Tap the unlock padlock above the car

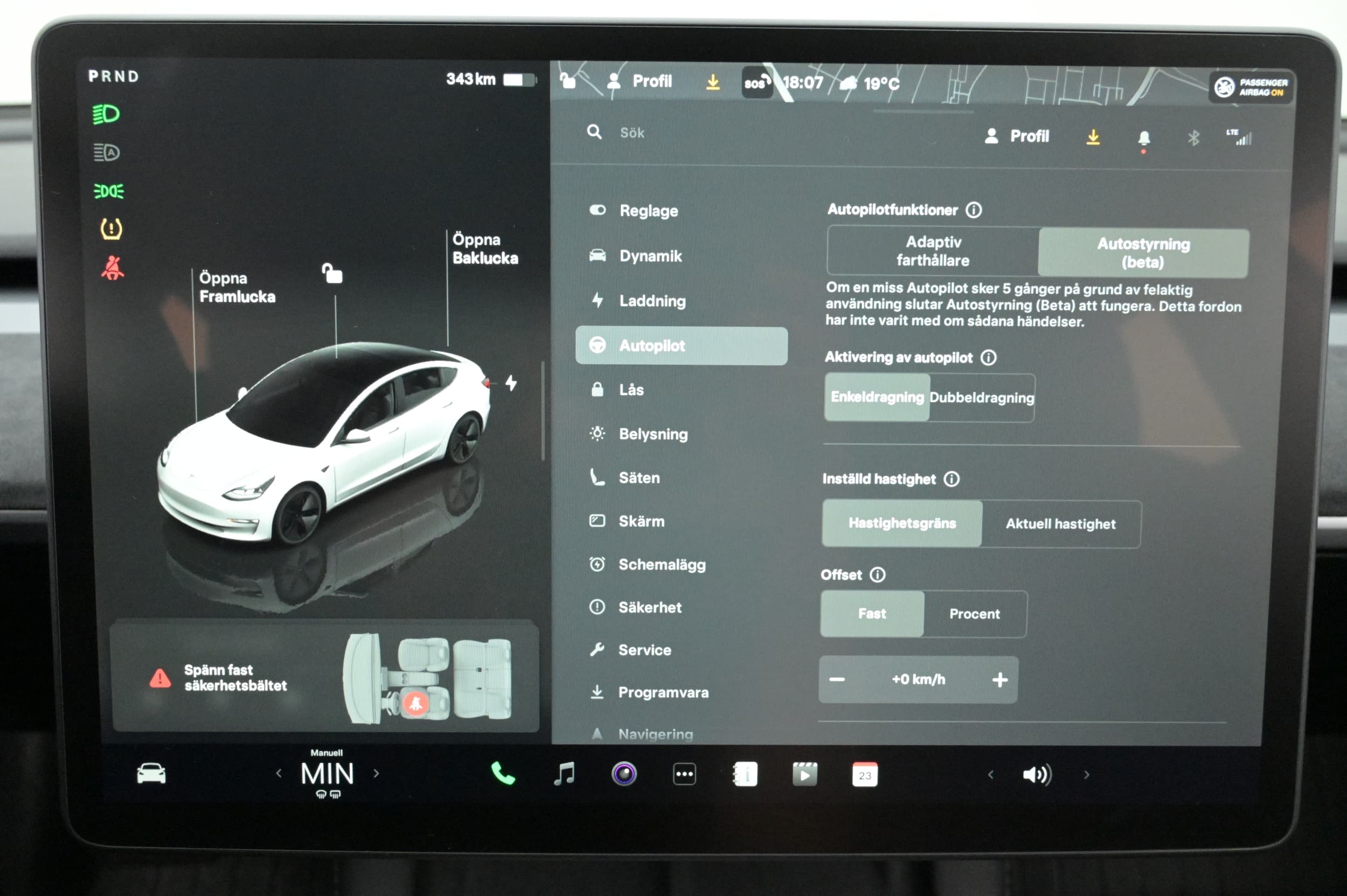click(x=332, y=273)
